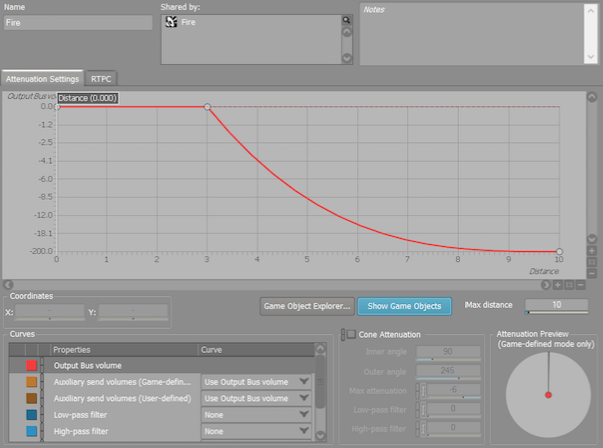Click the red dot in Attenuation Preview
Viewport: 603px width, 448px height.
coord(548,395)
